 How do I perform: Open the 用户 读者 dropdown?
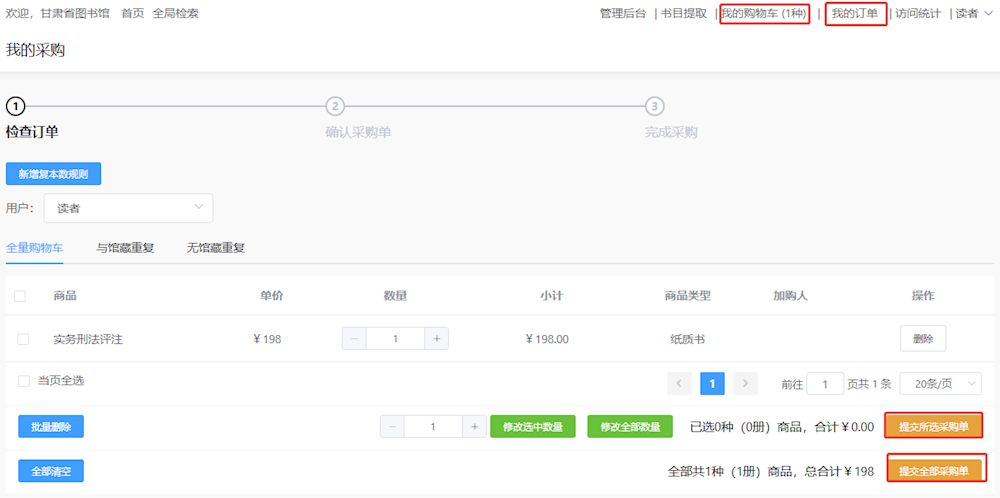point(128,208)
